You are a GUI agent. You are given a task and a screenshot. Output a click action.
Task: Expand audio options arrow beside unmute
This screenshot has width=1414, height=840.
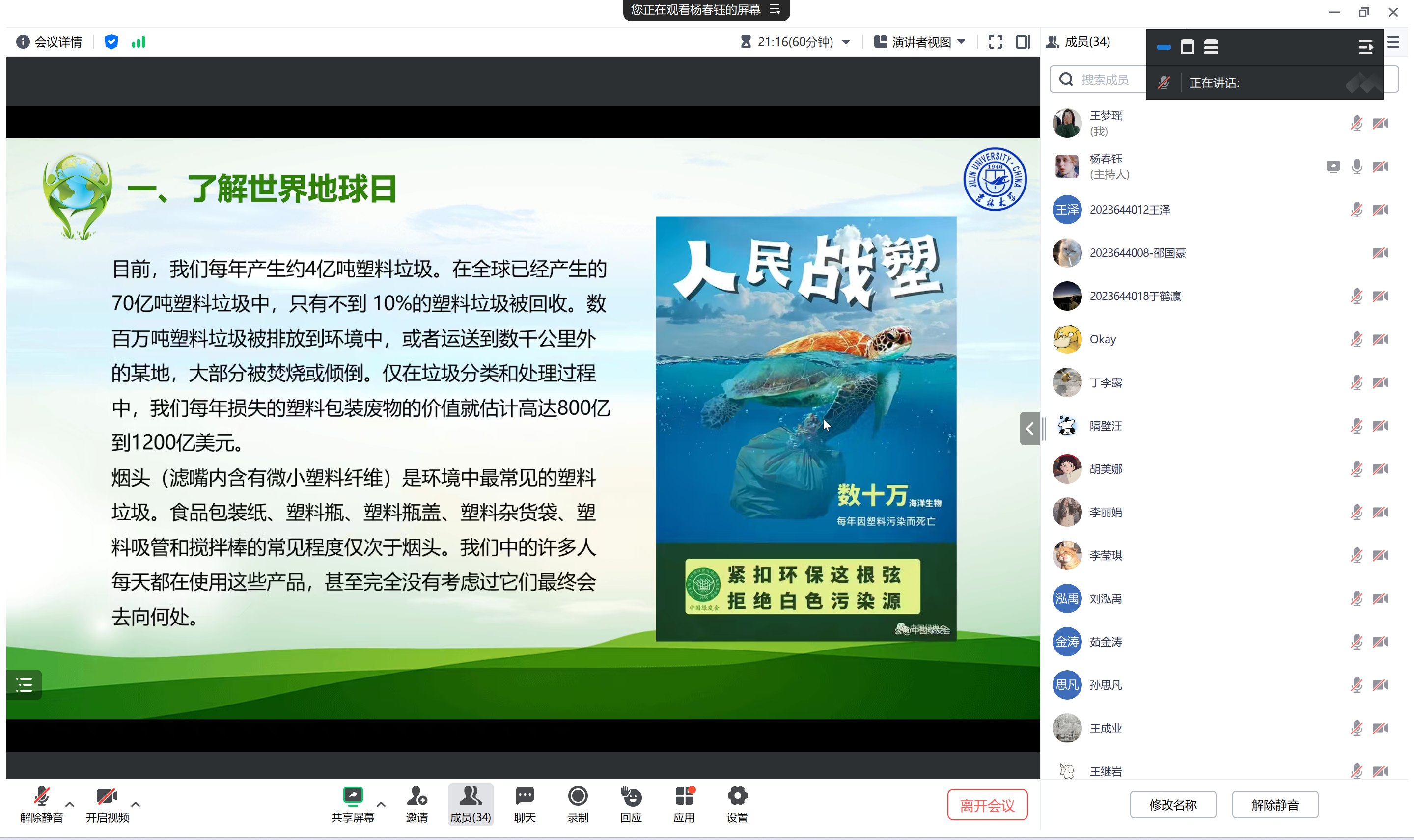(70, 804)
